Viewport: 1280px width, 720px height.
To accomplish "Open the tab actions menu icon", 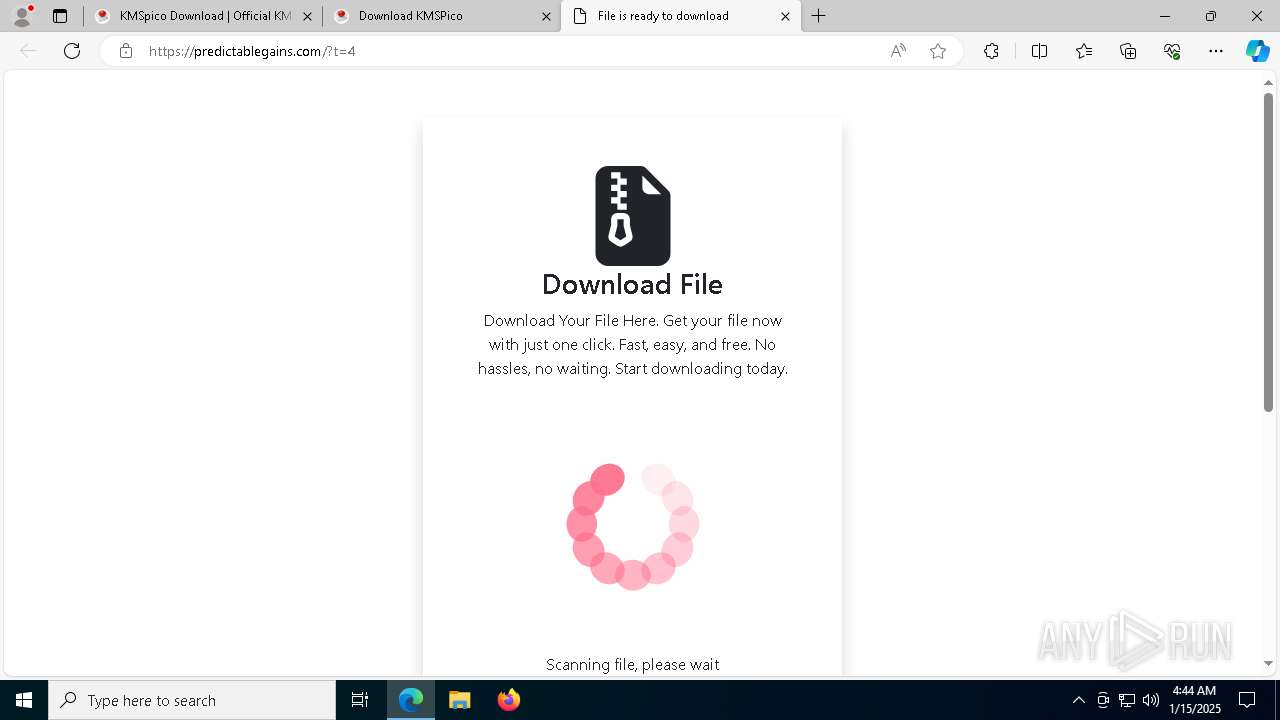I will [x=60, y=16].
